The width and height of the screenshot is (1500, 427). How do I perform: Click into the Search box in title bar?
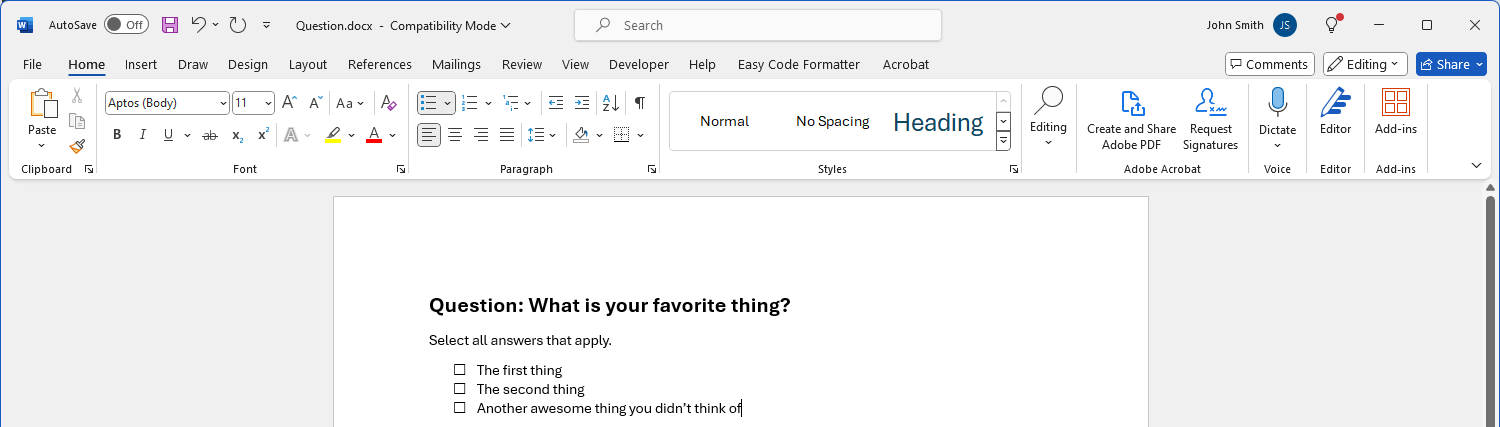pos(757,25)
